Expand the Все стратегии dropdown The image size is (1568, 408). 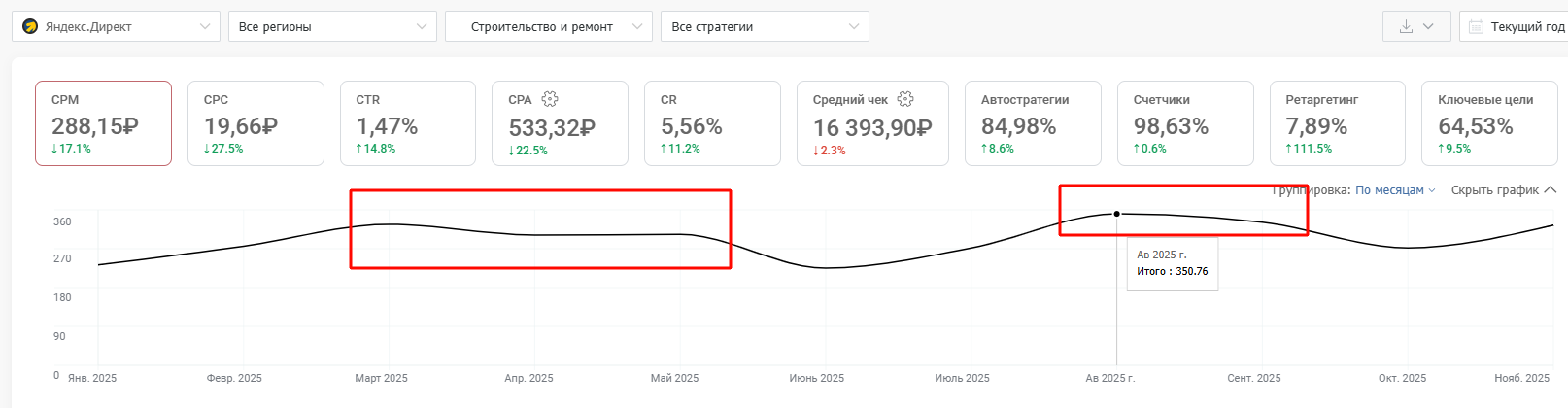click(x=764, y=26)
